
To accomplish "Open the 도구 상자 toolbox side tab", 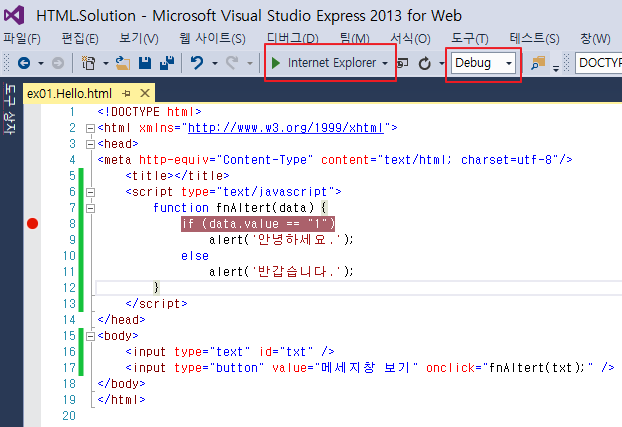I will tap(10, 110).
